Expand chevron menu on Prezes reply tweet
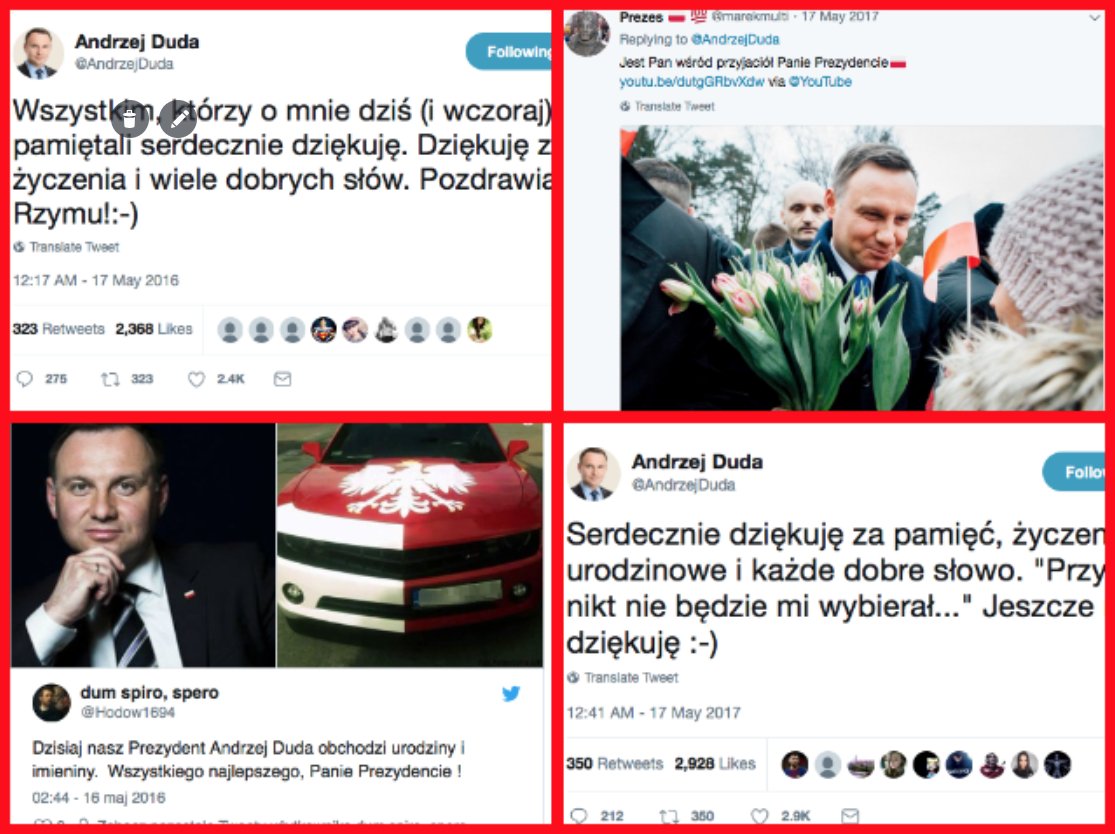Screen dimensions: 1115x834 [1094, 18]
